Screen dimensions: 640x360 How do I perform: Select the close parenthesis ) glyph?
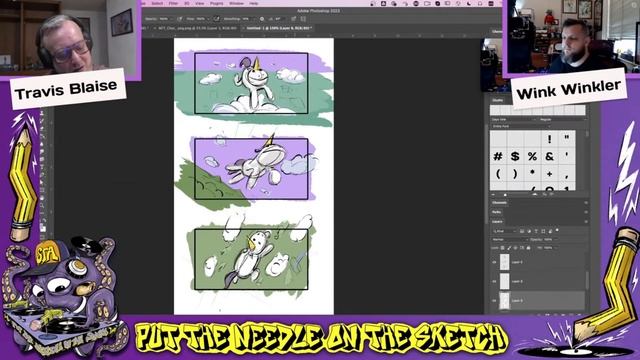515,173
